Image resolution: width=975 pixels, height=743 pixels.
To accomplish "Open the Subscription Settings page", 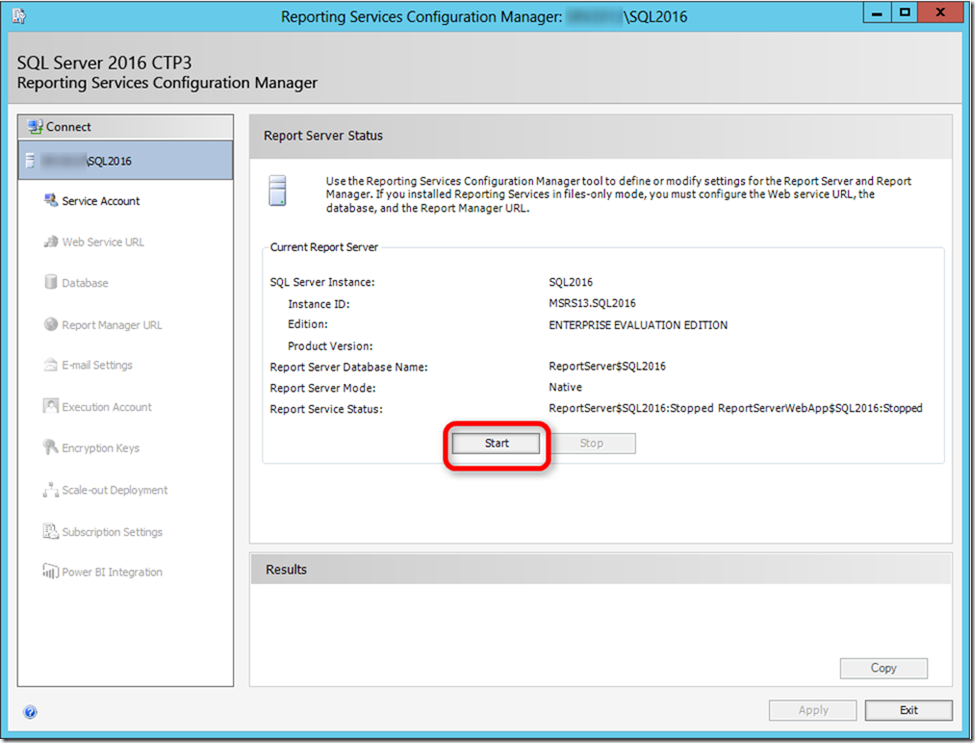I will (x=113, y=532).
